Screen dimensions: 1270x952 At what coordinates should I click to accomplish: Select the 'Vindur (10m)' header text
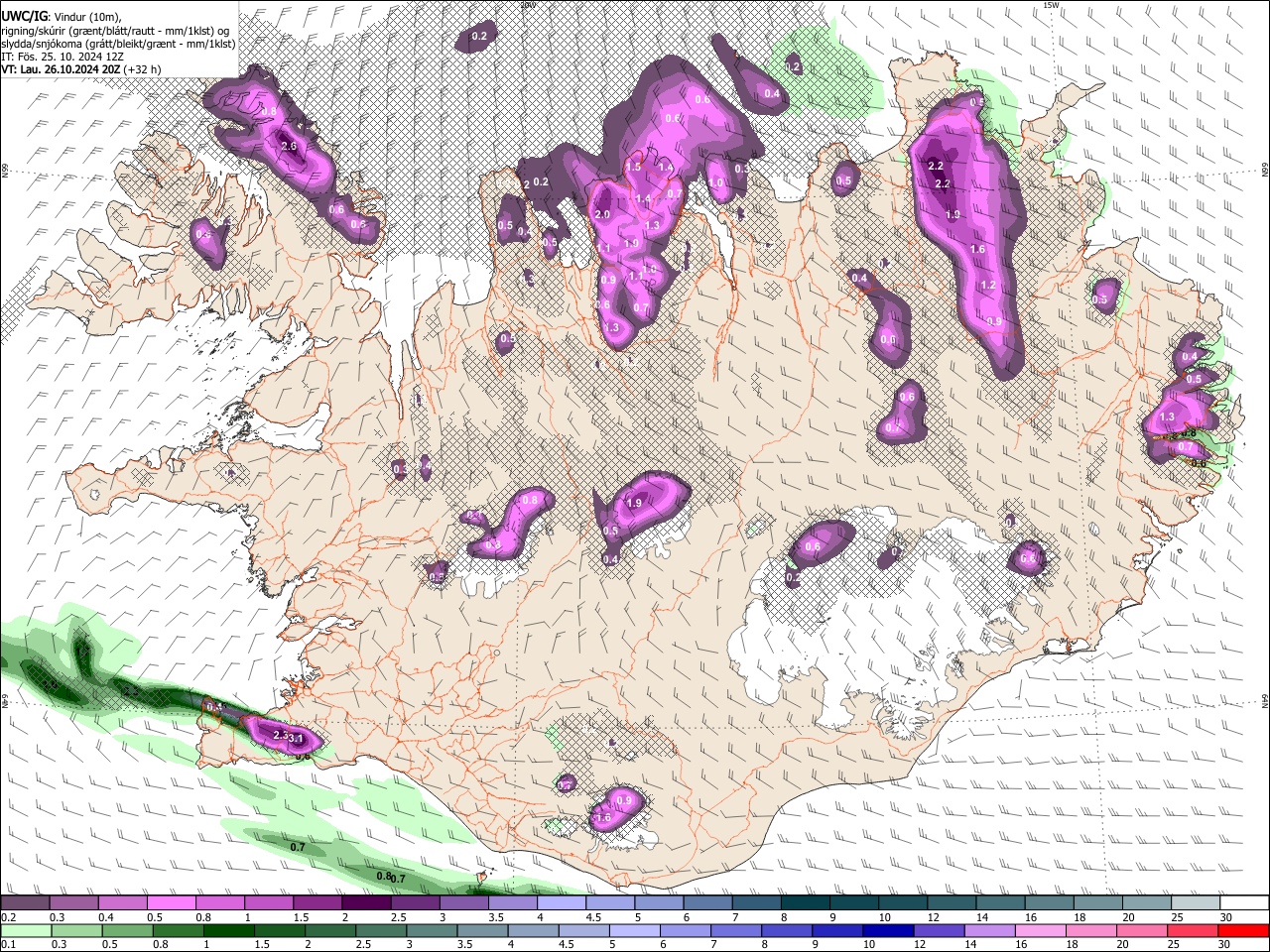click(x=87, y=17)
